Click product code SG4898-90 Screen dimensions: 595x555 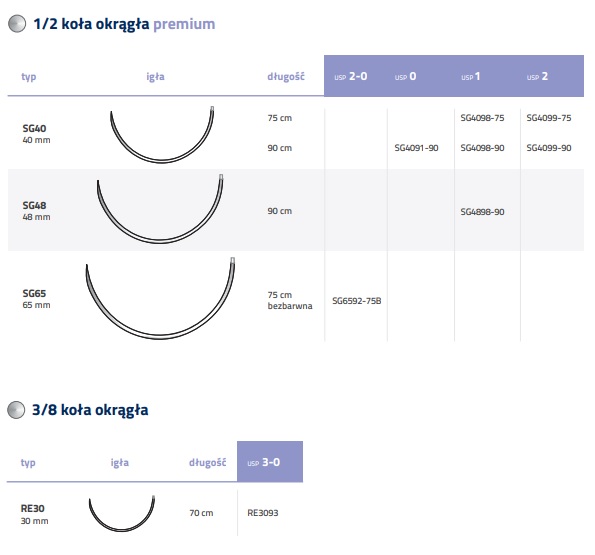[x=482, y=212]
